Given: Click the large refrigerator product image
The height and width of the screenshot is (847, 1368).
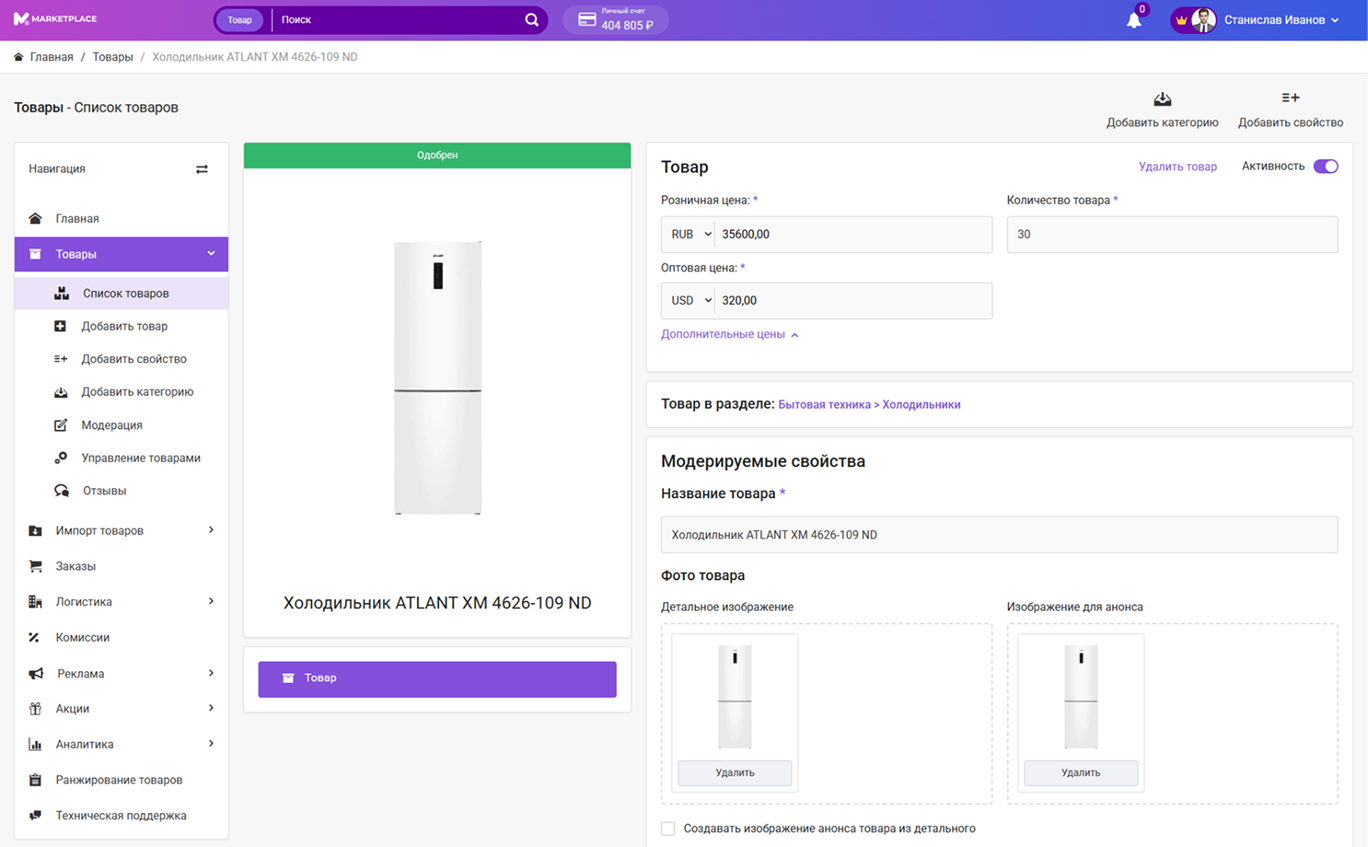Looking at the screenshot, I should [x=437, y=378].
